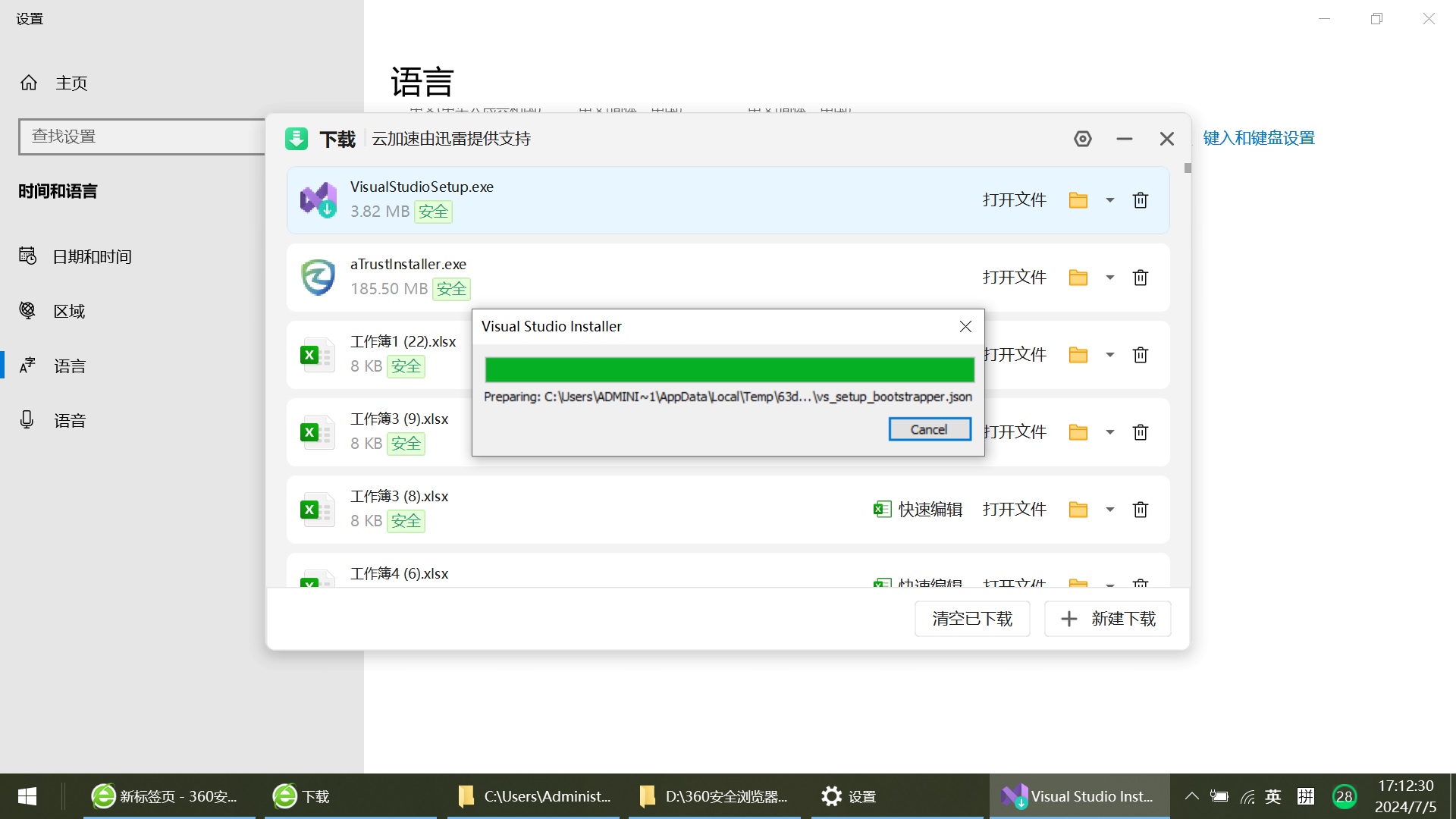The height and width of the screenshot is (819, 1456).
Task: Select the 工作簿4 (6).xlsx file name
Action: [x=399, y=573]
